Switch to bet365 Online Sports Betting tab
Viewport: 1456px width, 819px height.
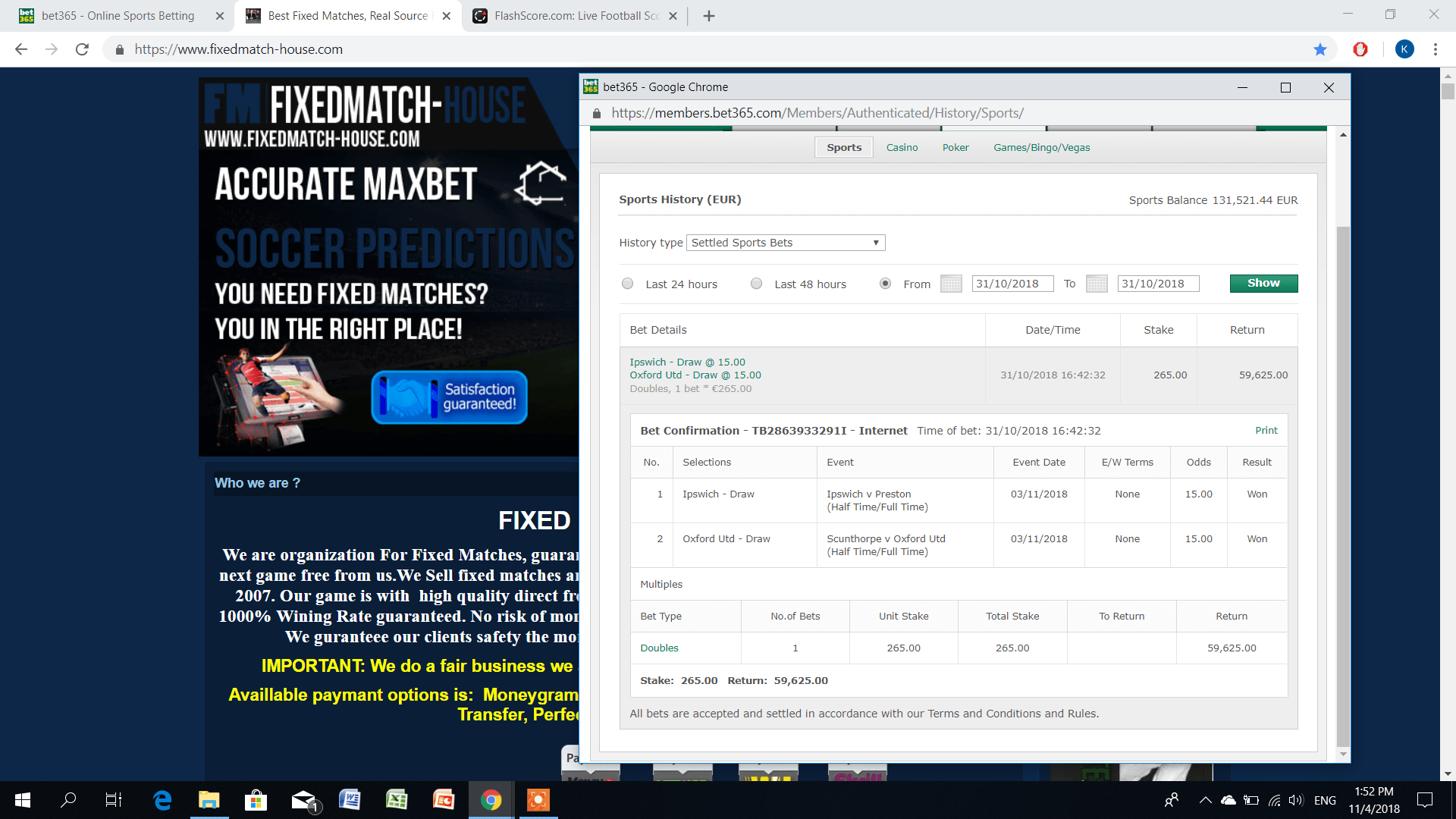[118, 16]
